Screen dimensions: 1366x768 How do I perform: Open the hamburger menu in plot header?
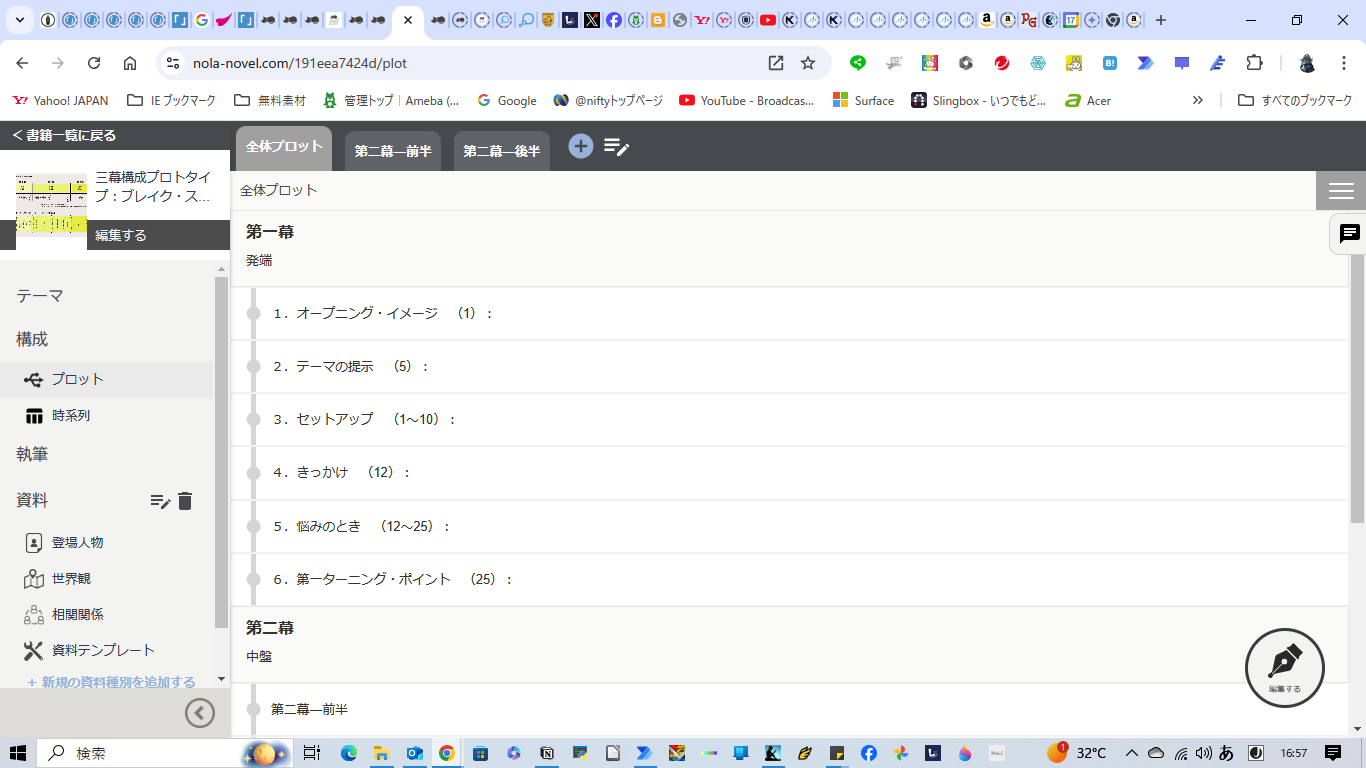click(x=1341, y=191)
